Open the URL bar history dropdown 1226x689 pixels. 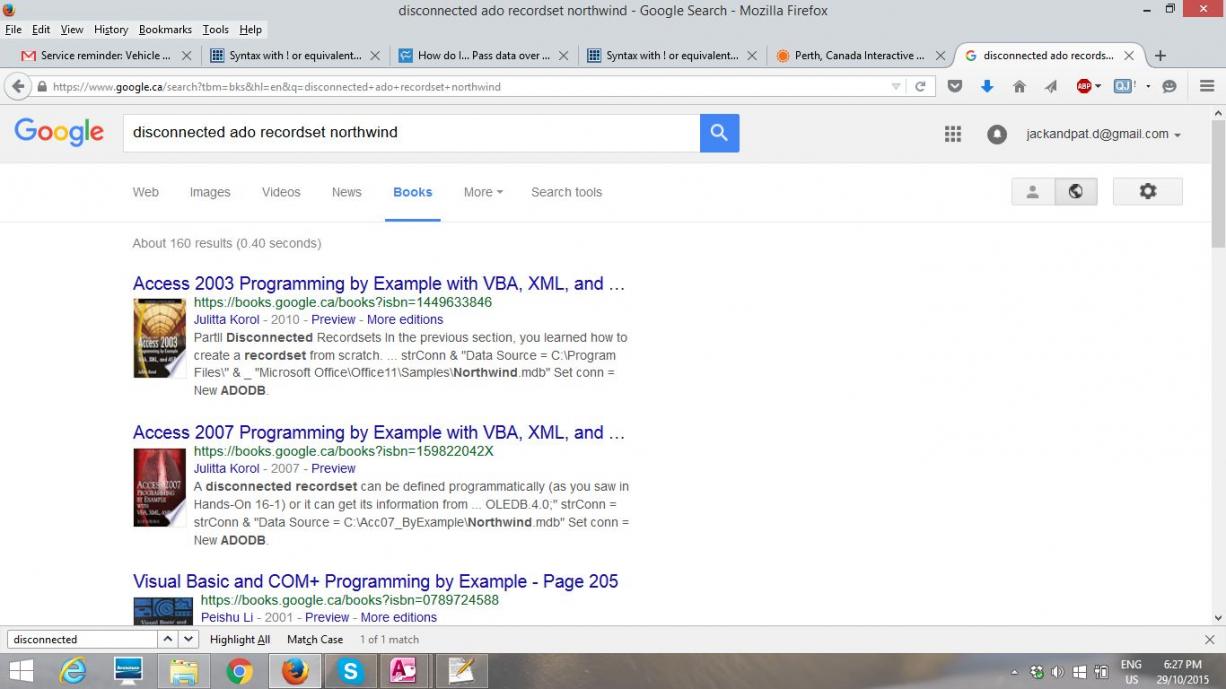[896, 87]
